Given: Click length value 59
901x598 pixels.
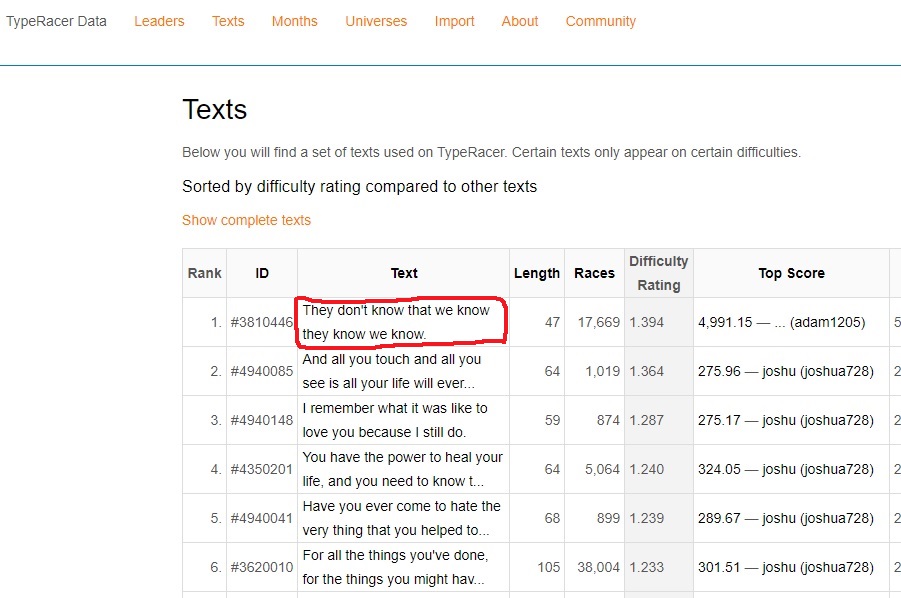Looking at the screenshot, I should point(552,420).
